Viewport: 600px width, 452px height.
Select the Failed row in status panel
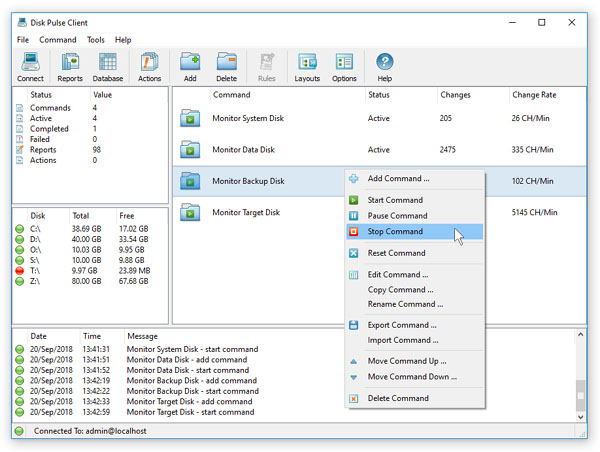click(x=90, y=139)
